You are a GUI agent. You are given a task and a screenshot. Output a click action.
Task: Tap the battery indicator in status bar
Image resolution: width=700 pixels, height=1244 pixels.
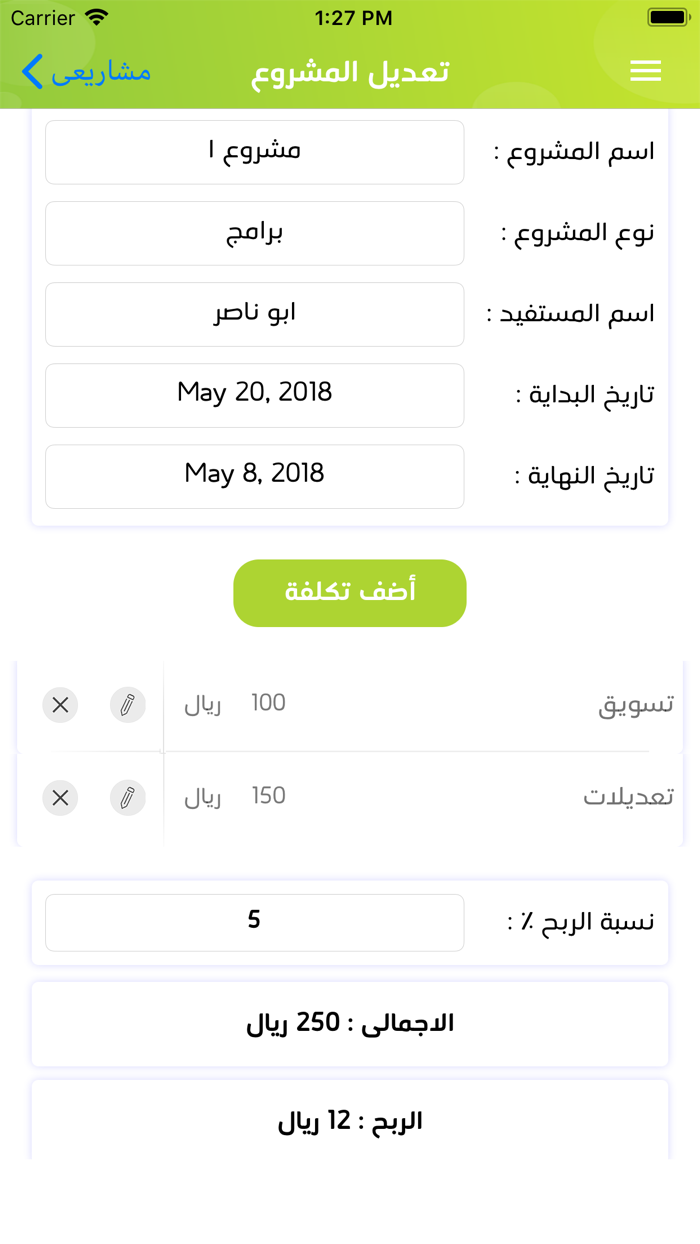(664, 16)
